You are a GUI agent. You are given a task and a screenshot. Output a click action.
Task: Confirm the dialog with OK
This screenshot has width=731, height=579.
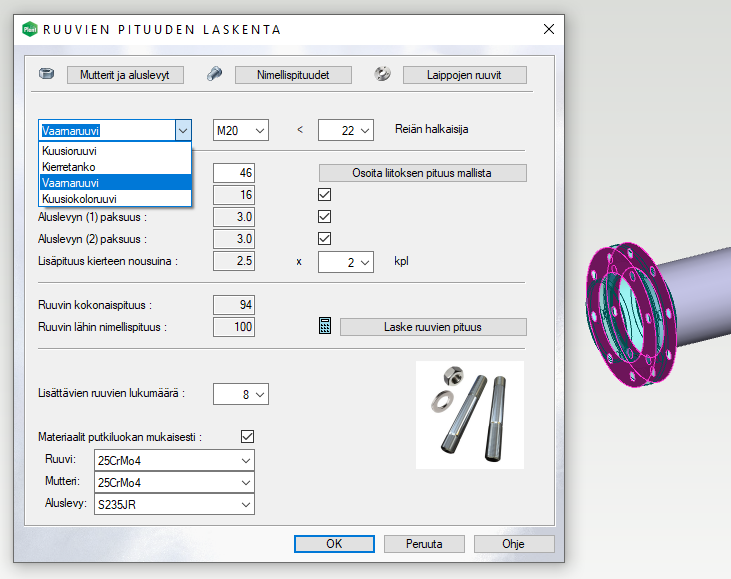334,544
